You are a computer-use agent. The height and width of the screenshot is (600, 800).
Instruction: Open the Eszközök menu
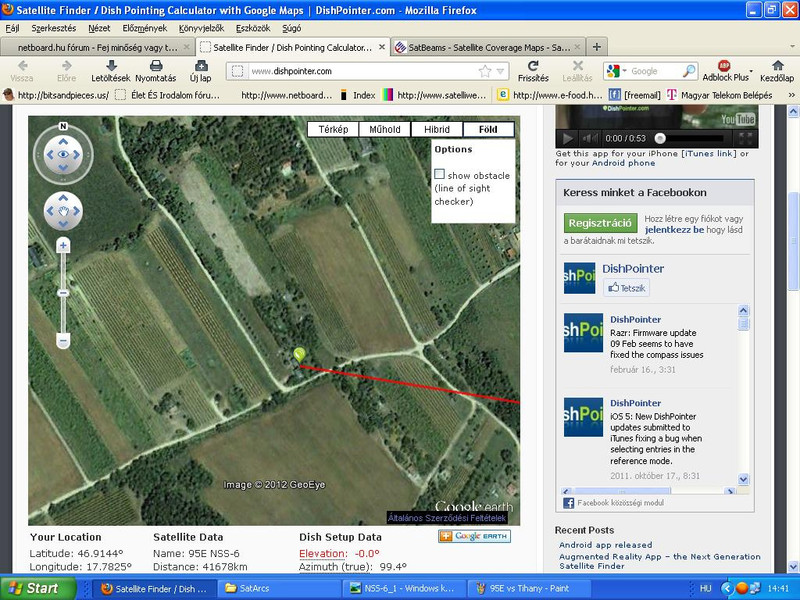click(253, 28)
